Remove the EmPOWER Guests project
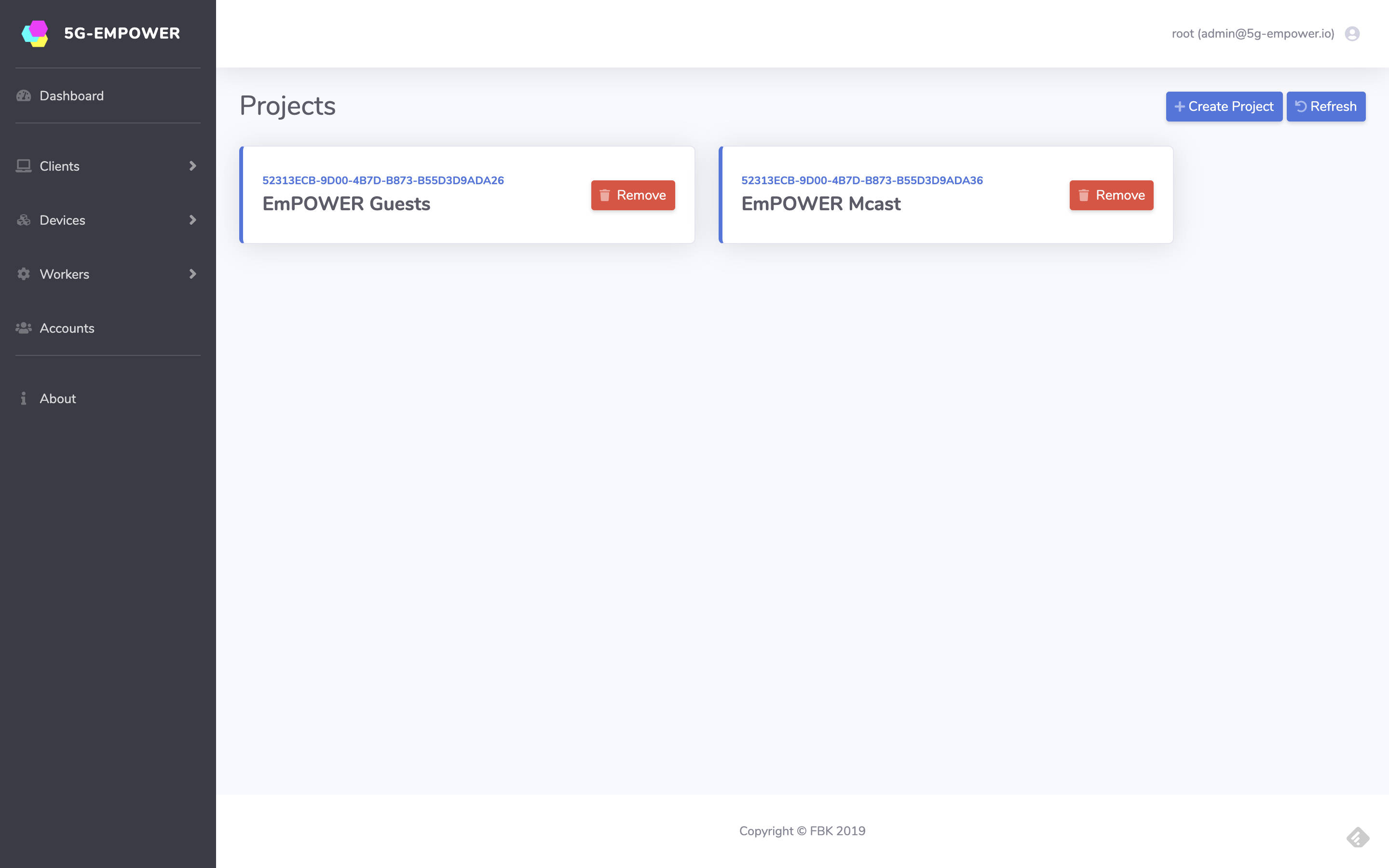 point(632,195)
